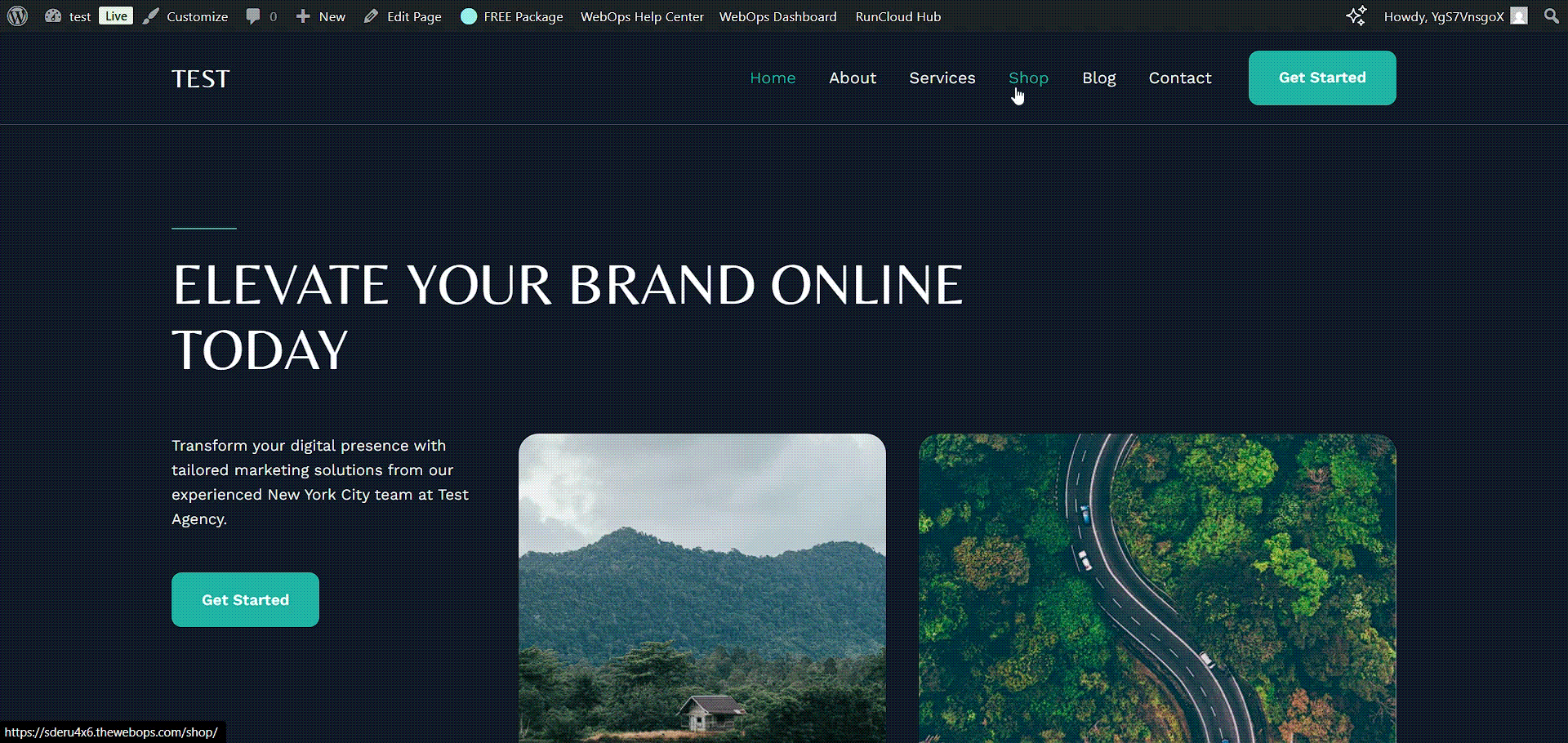Viewport: 1568px width, 743px height.
Task: Navigate to the Services page
Action: coord(942,78)
